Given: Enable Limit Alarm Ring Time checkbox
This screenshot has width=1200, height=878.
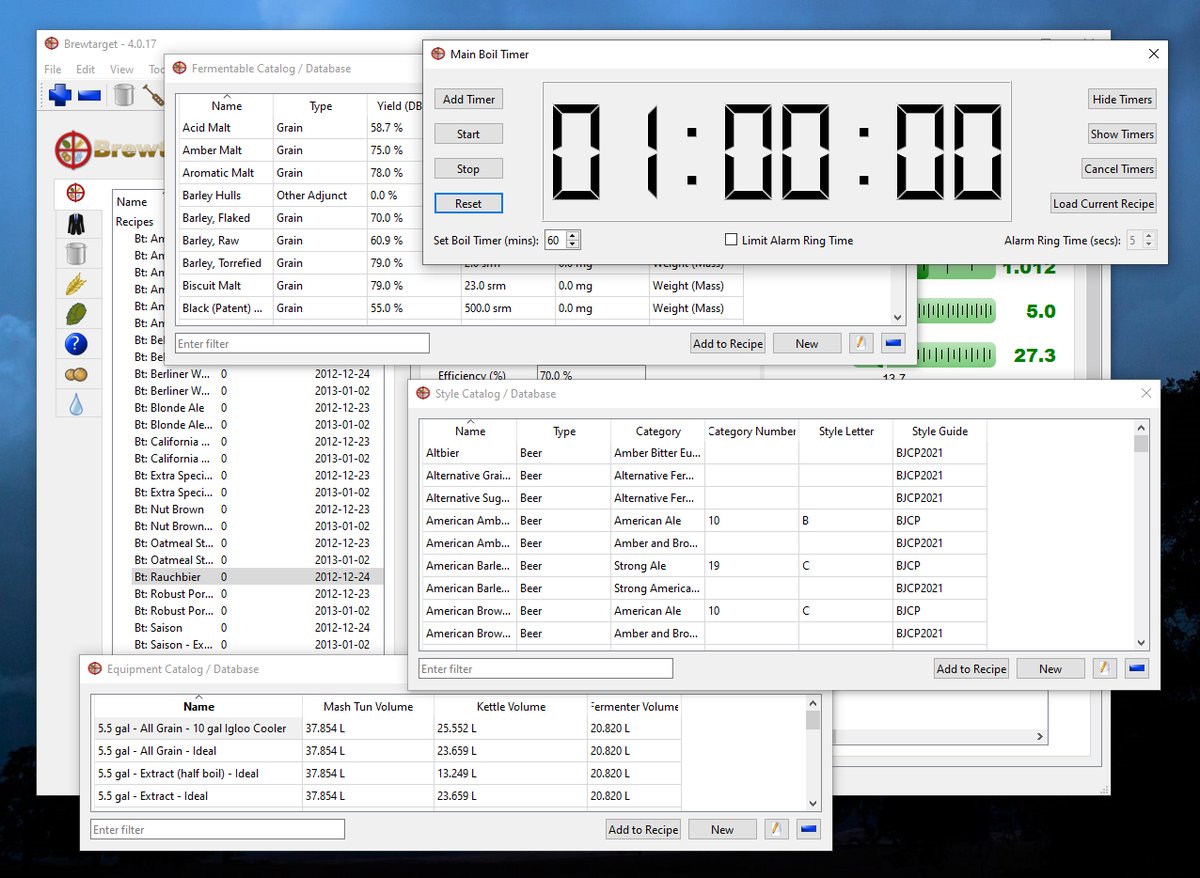Looking at the screenshot, I should [x=732, y=240].
